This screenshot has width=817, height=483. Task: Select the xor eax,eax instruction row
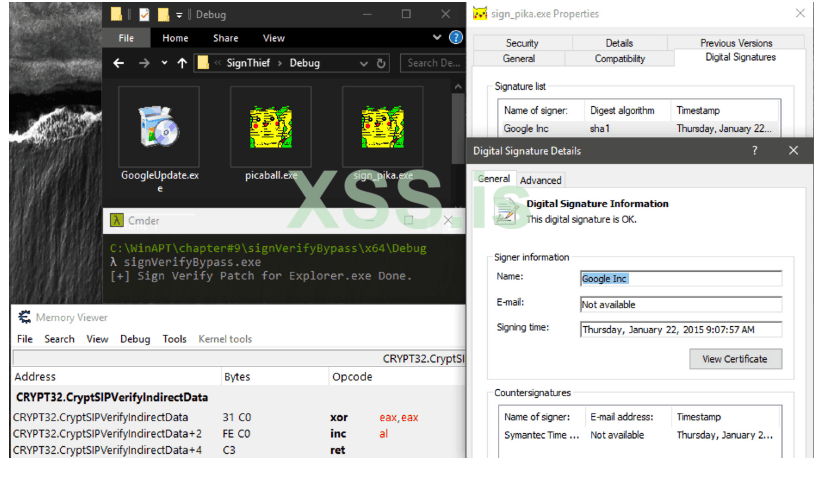[238, 417]
